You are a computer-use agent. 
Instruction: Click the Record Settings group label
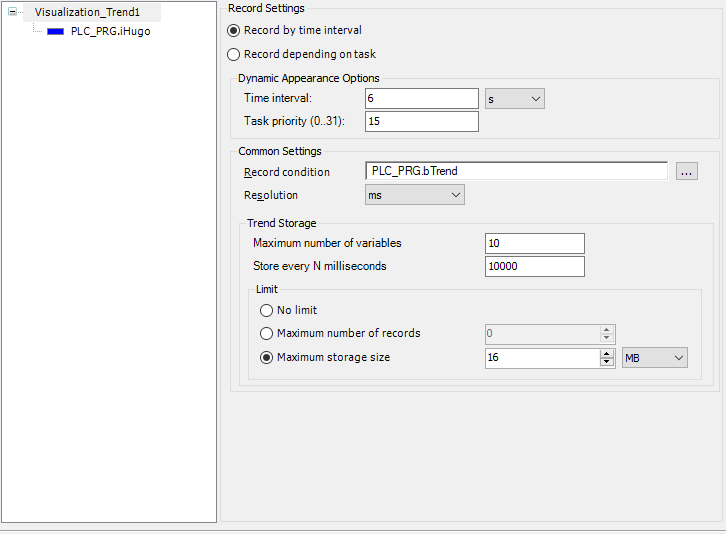(266, 8)
